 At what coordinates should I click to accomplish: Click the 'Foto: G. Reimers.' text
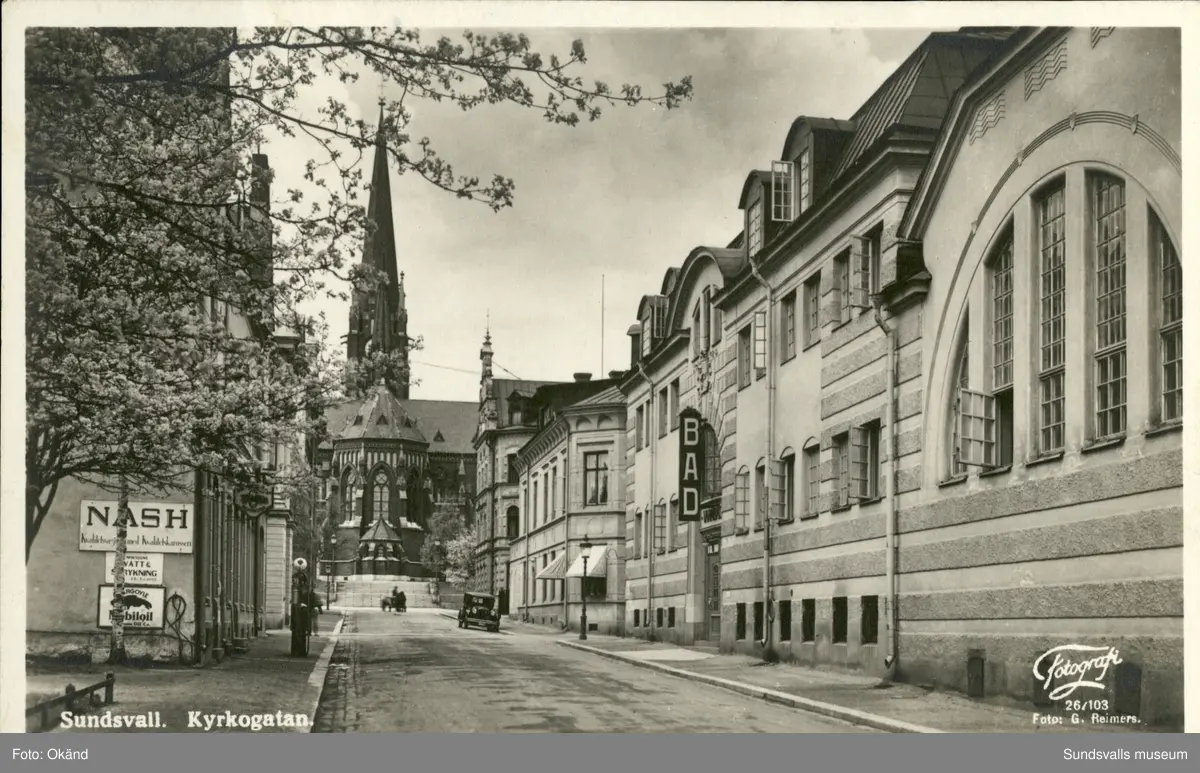[x=1085, y=718]
